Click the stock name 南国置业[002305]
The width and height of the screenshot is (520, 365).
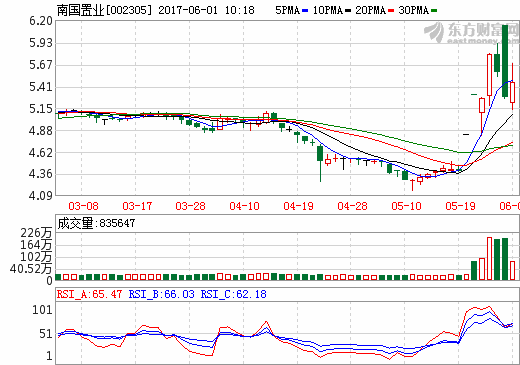click(104, 10)
